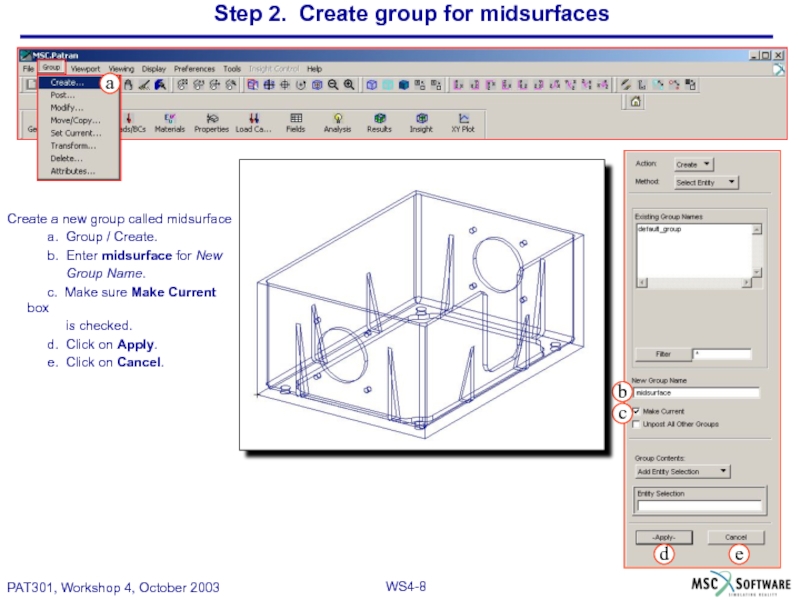Click the solid blue shaded cube icon
This screenshot has height=600, width=800.
(404, 85)
